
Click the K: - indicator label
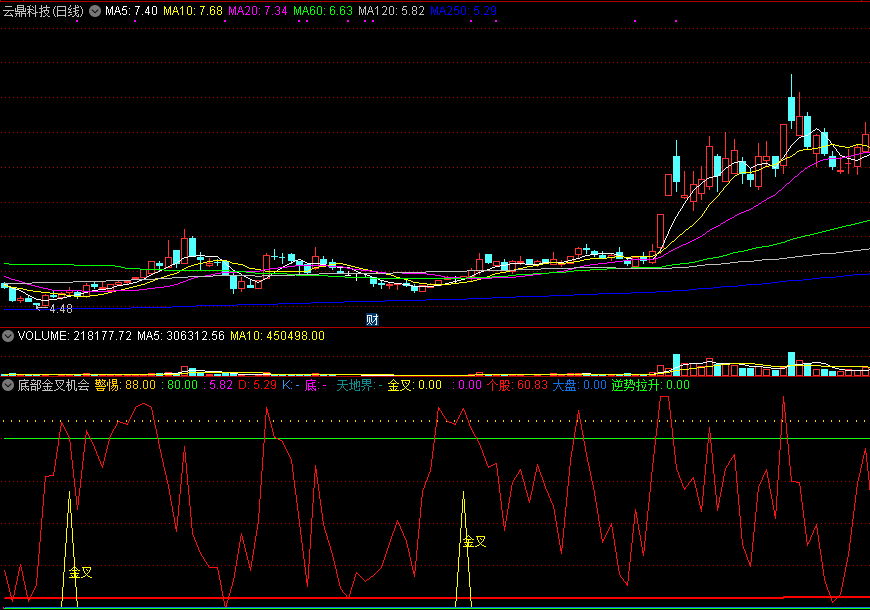click(x=291, y=385)
